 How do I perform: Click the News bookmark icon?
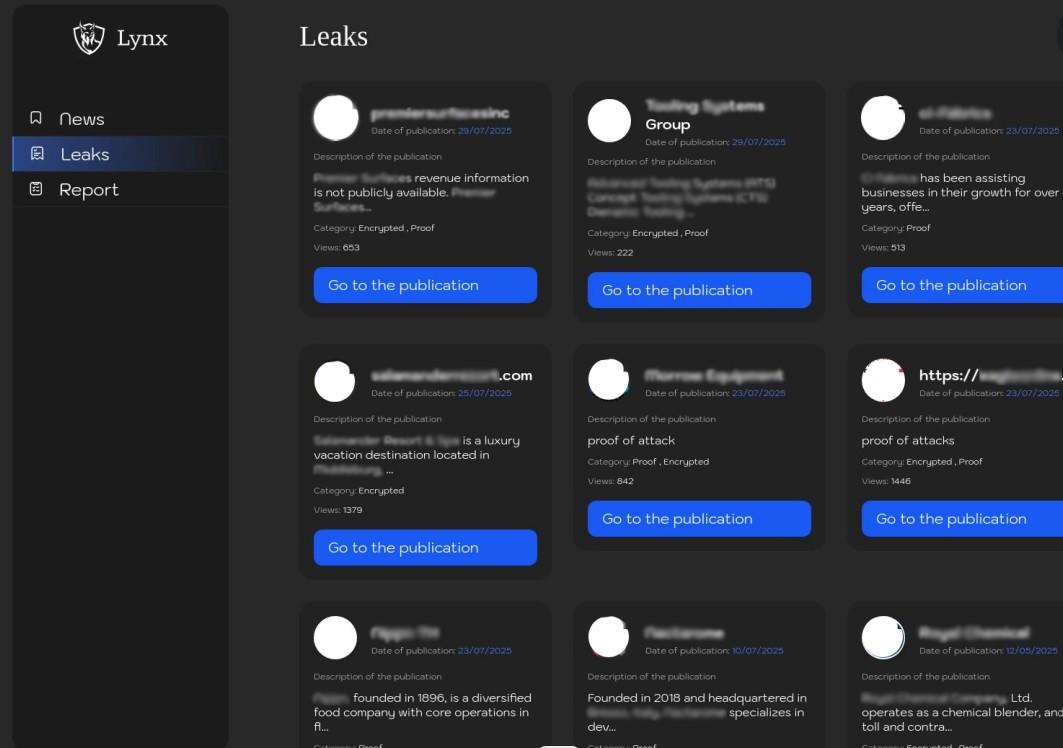pos(36,118)
